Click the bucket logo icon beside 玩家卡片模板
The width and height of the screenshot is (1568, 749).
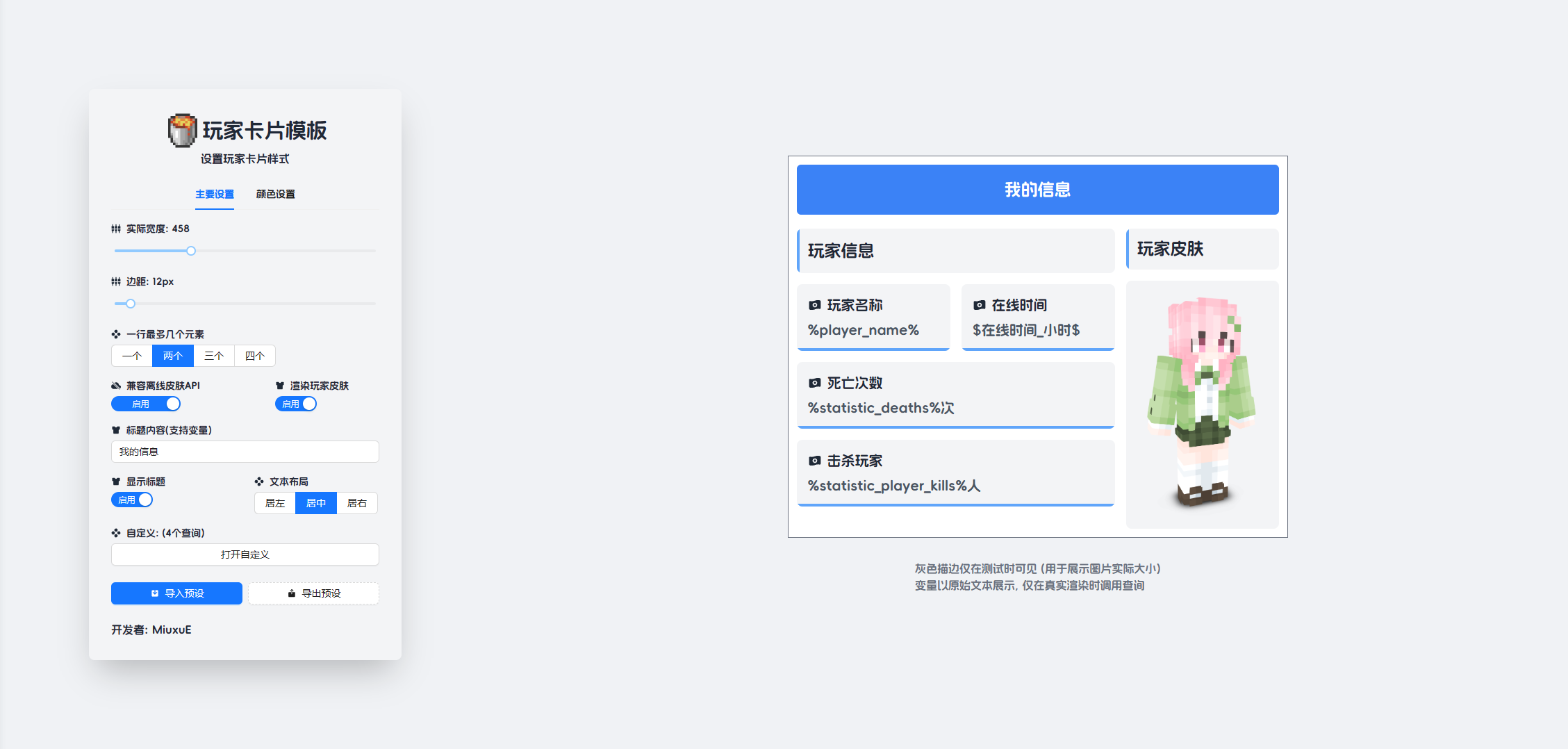coord(182,131)
